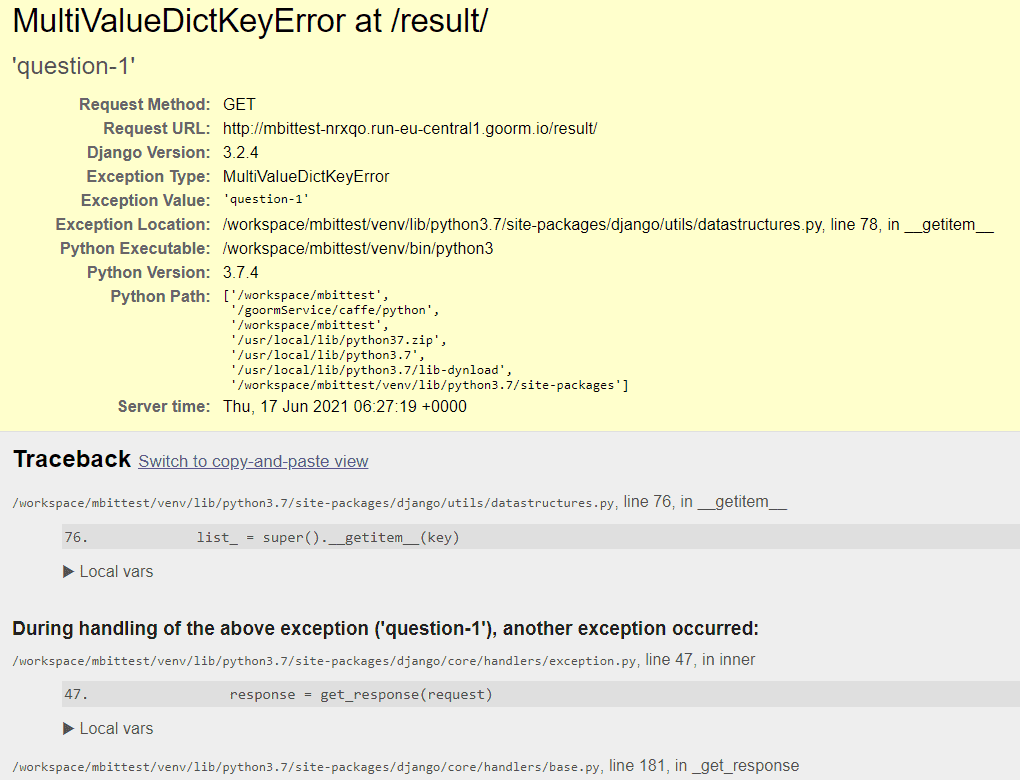
Task: Click the Exception Location file path value
Action: tap(608, 224)
